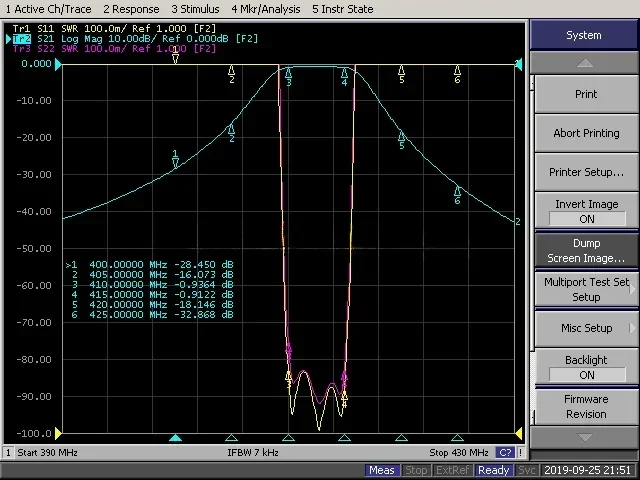Click marker 2 on the S21 trace
640x480 pixels.
[231, 133]
